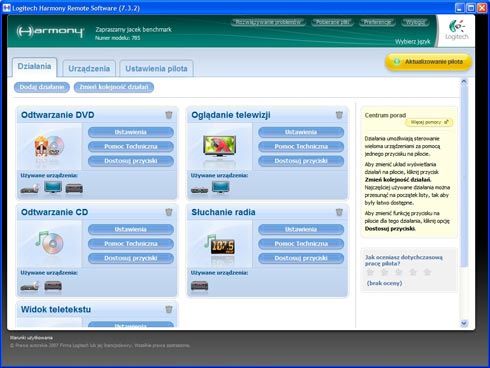Click the scrollbar down arrow

point(464,323)
